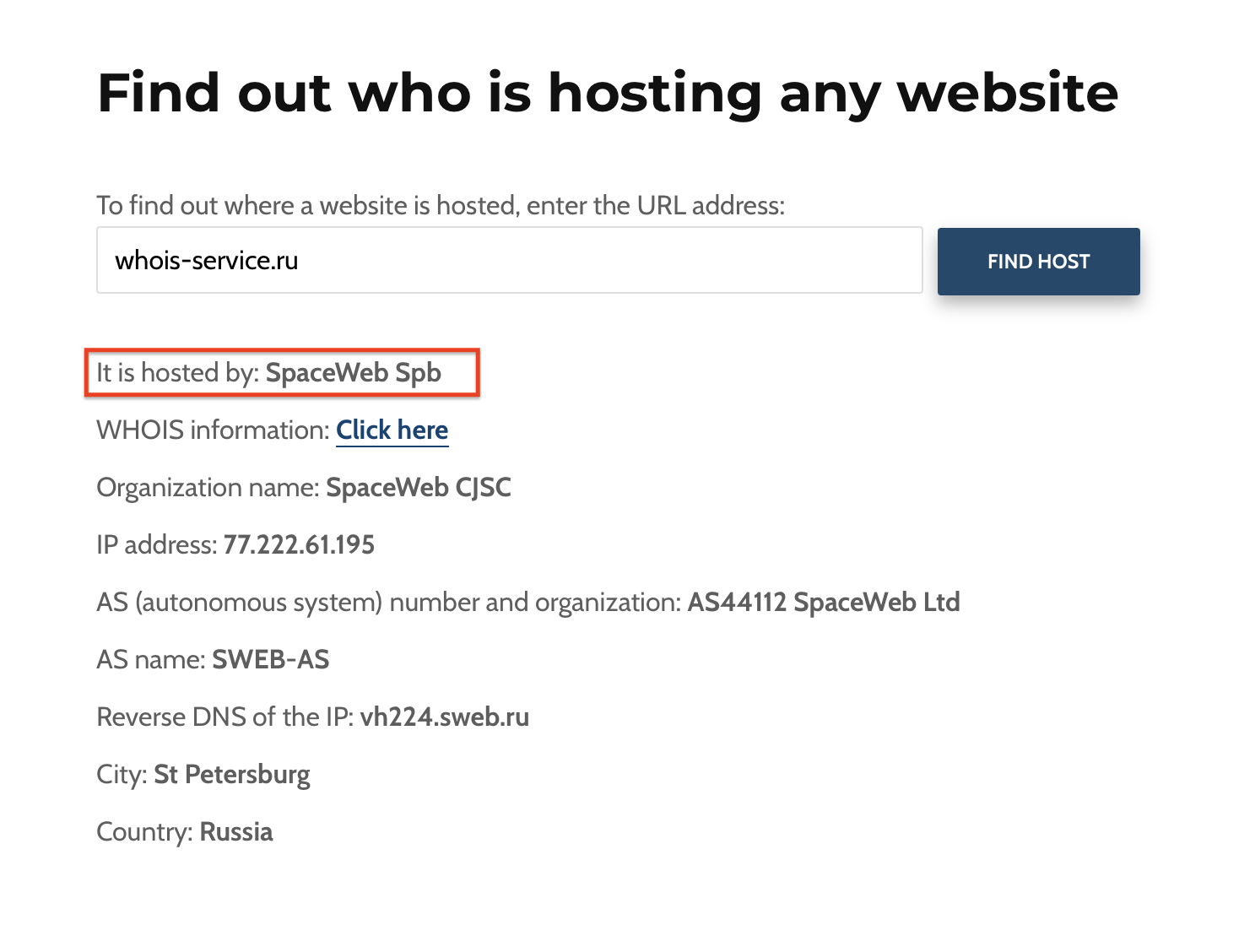Click the 'Organization name:' label

point(208,488)
